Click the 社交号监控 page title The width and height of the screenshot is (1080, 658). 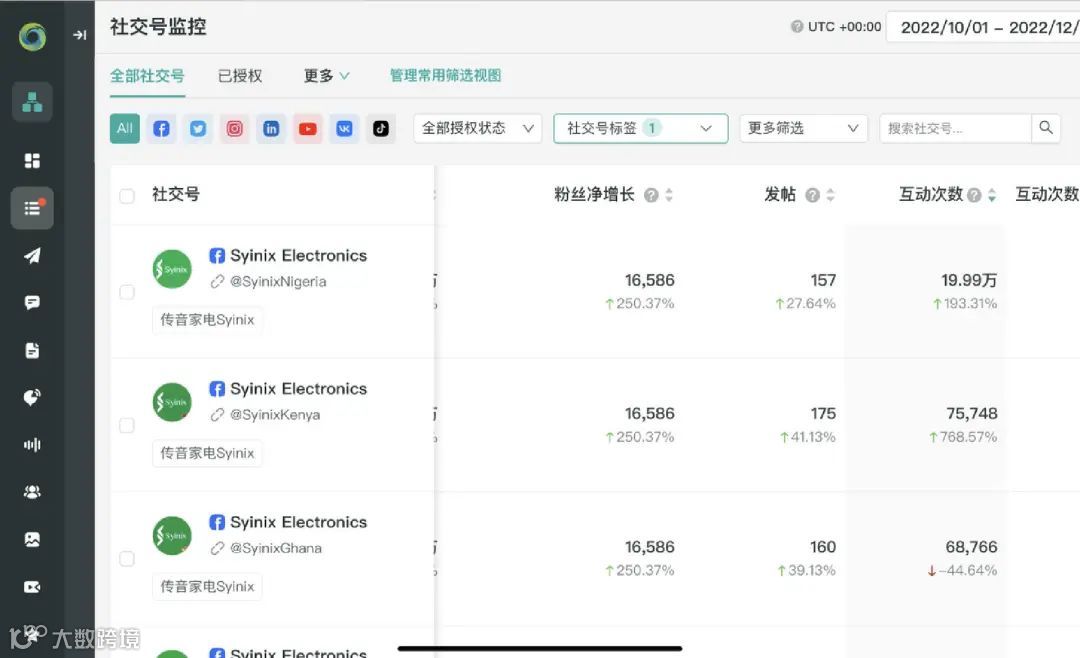(158, 27)
